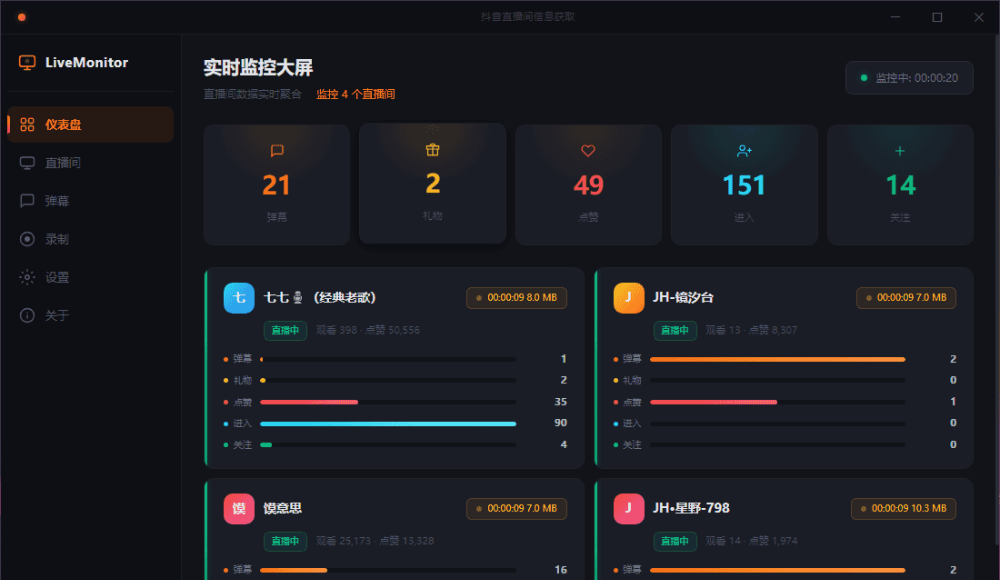Select the 49 点赞 stat card
The height and width of the screenshot is (580, 1000).
pyautogui.click(x=588, y=185)
